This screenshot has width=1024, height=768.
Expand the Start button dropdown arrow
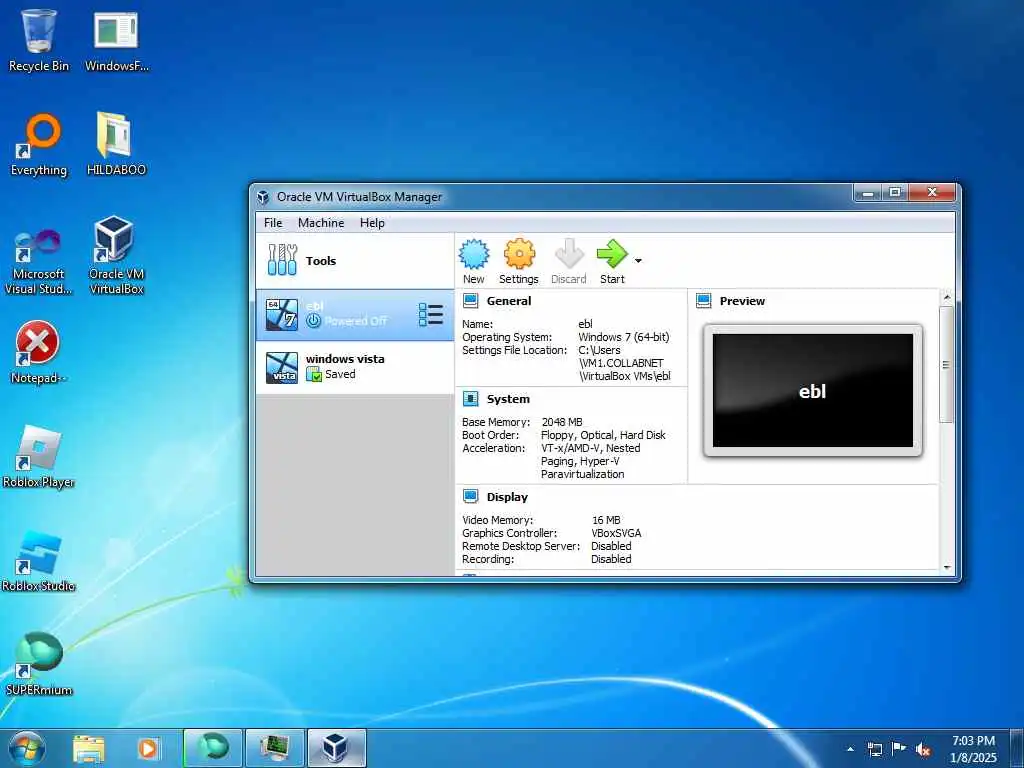[638, 261]
